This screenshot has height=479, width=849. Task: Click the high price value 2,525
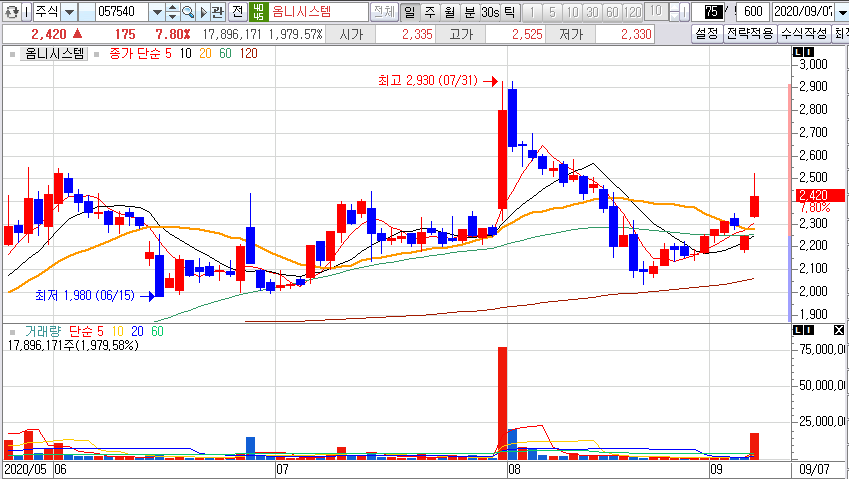point(527,35)
